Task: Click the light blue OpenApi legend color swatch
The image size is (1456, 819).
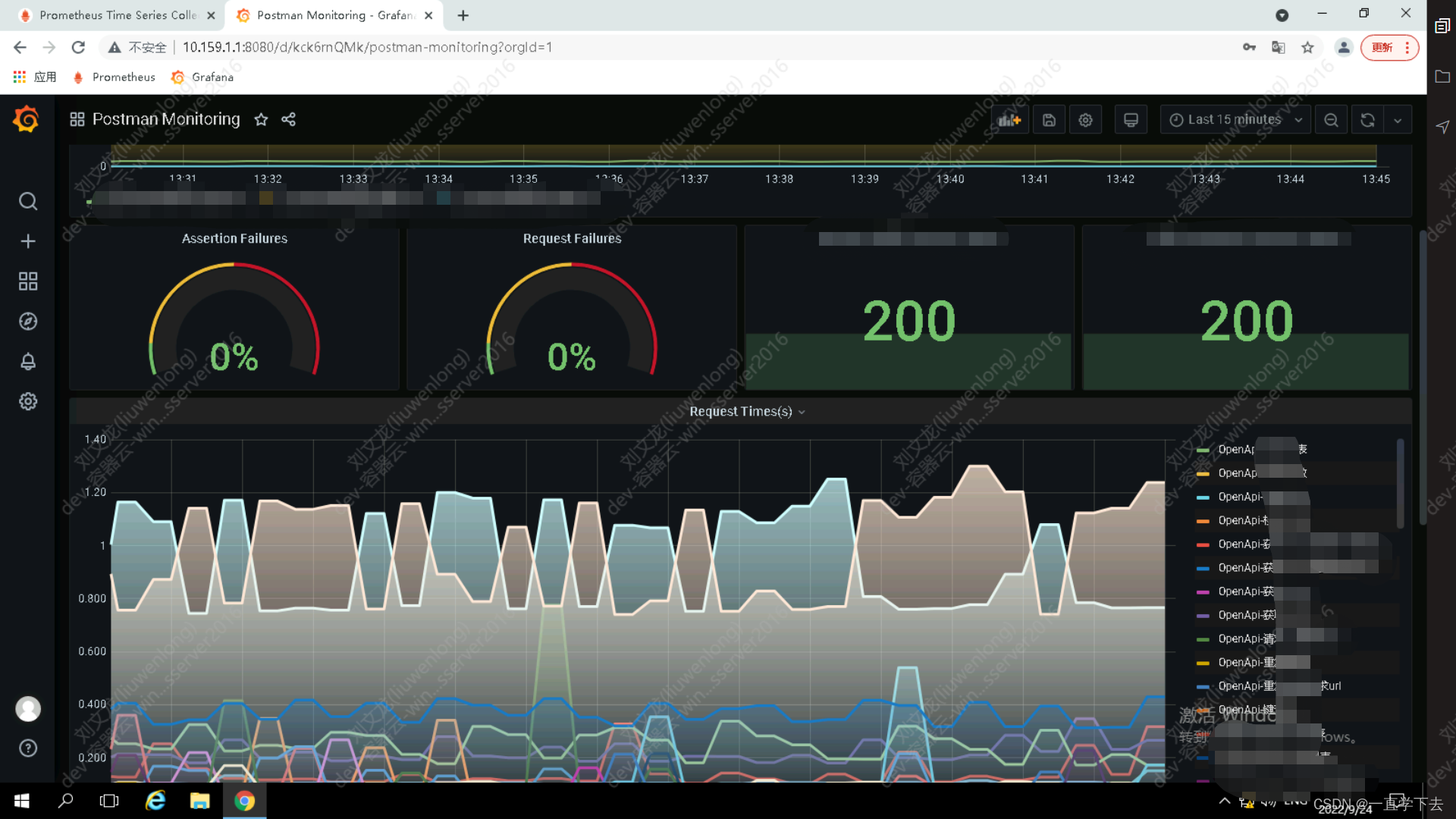Action: pyautogui.click(x=1203, y=497)
